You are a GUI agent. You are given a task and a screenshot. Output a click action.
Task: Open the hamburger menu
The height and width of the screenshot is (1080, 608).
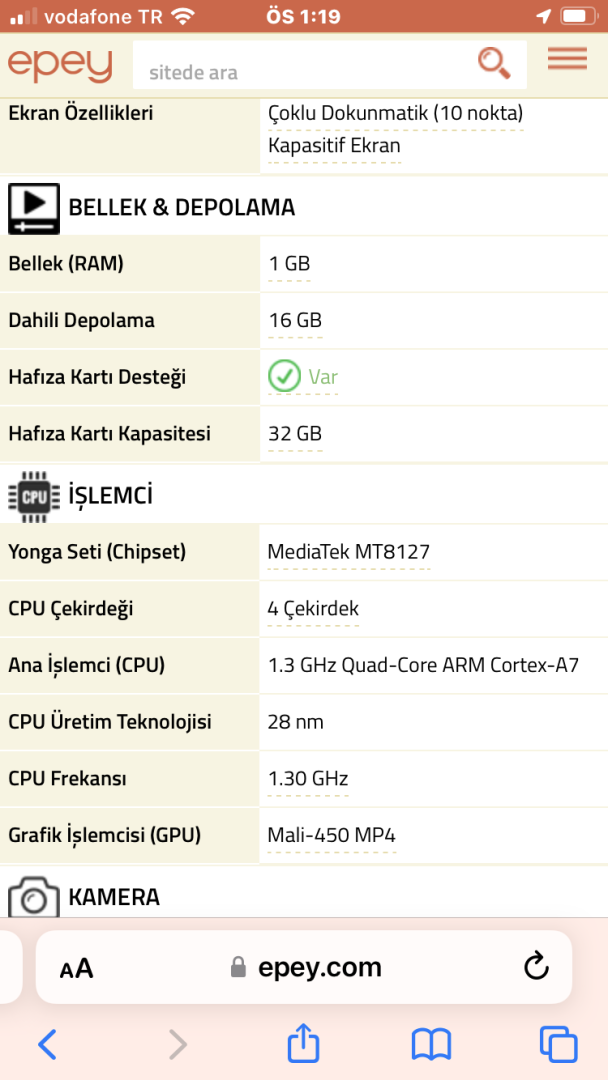tap(567, 60)
